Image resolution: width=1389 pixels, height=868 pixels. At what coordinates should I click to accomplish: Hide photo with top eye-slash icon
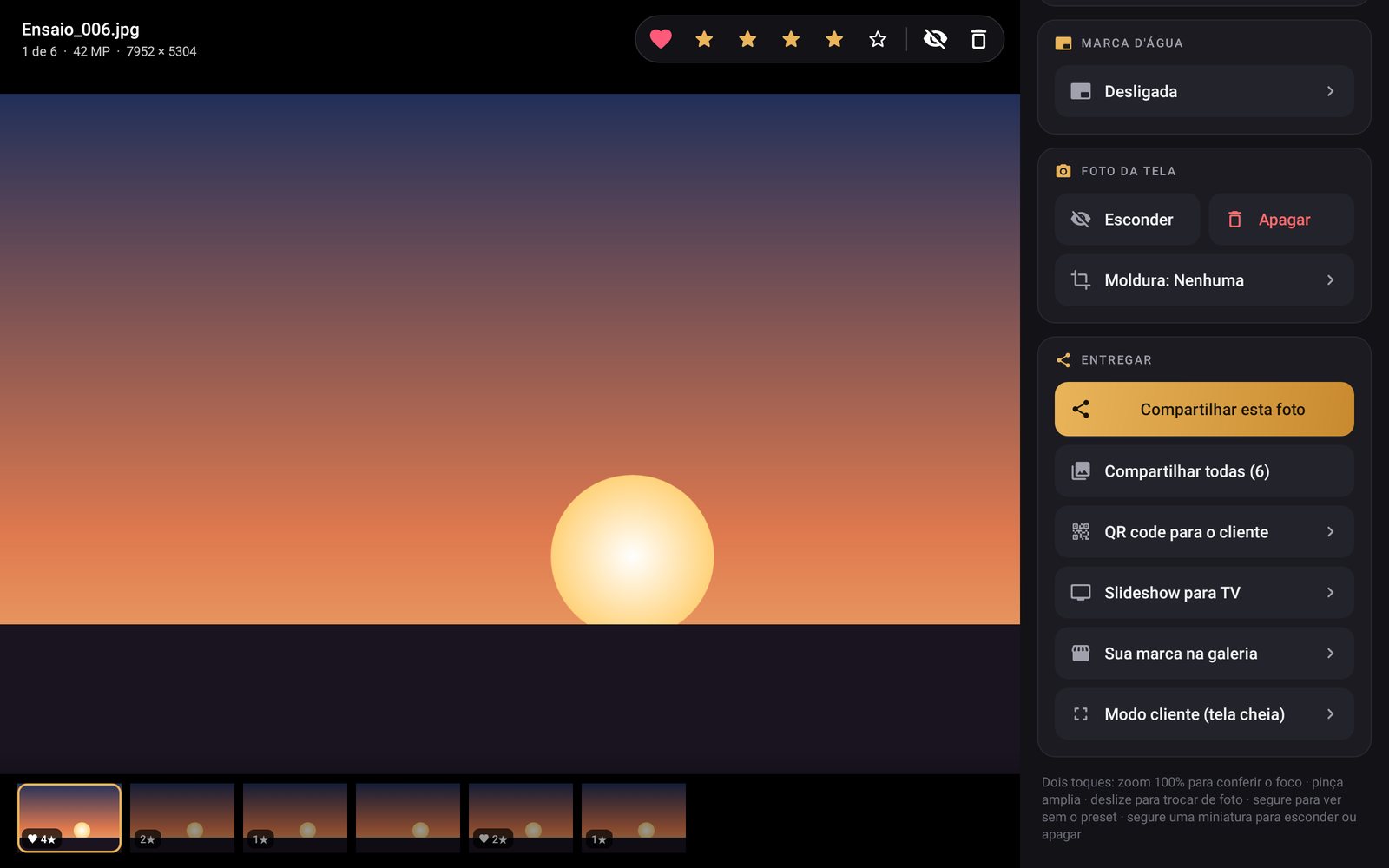[935, 39]
